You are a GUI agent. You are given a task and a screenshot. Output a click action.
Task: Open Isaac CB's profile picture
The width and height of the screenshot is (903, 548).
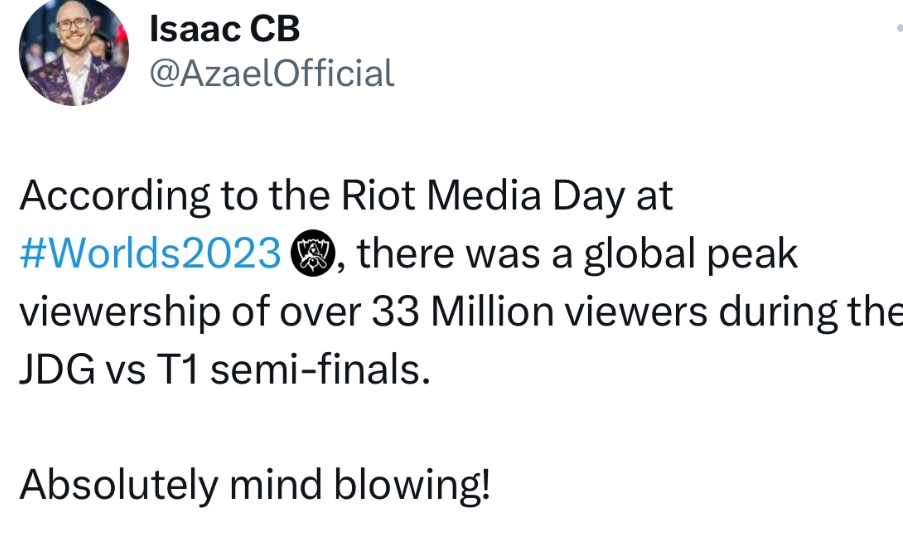coord(73,51)
